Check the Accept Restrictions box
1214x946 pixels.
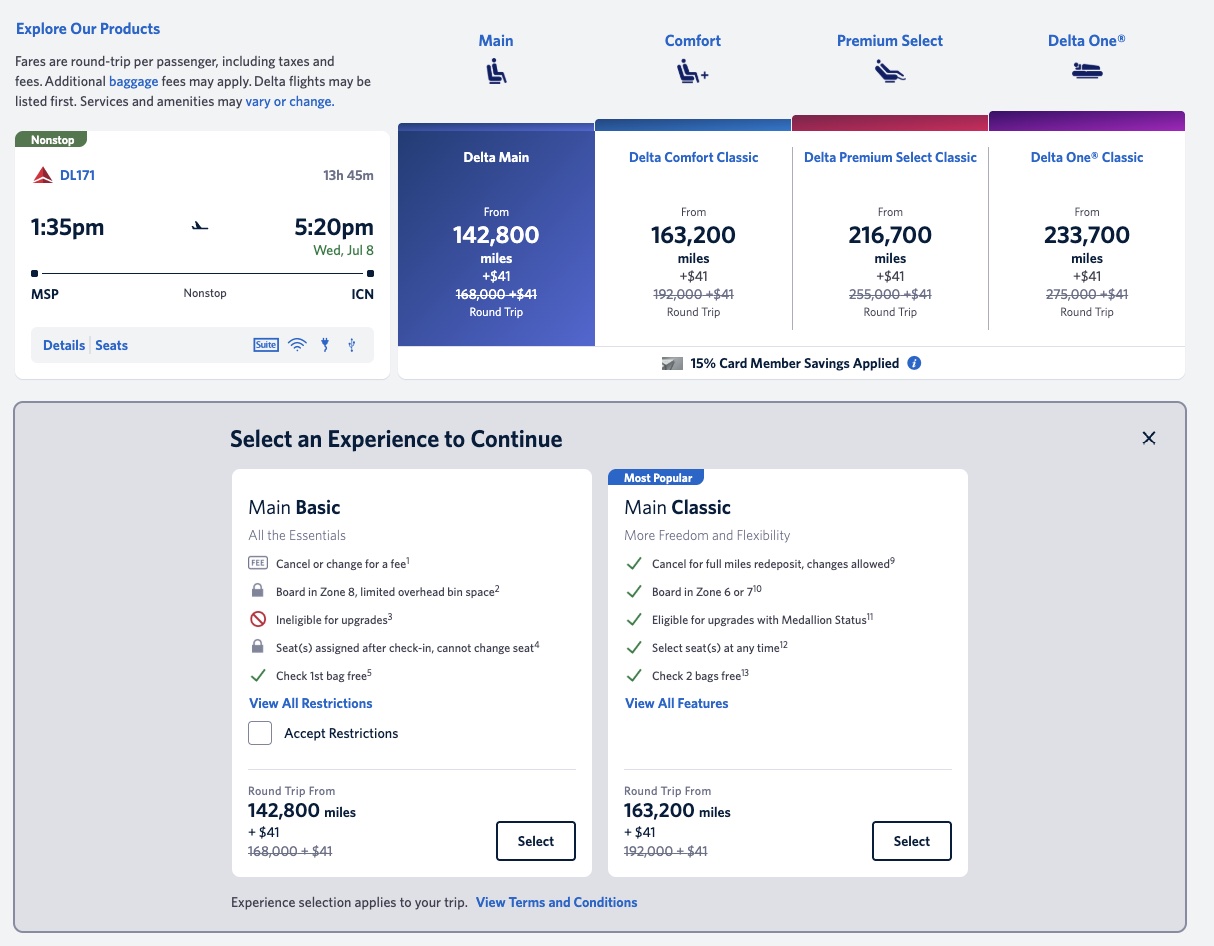pos(260,732)
